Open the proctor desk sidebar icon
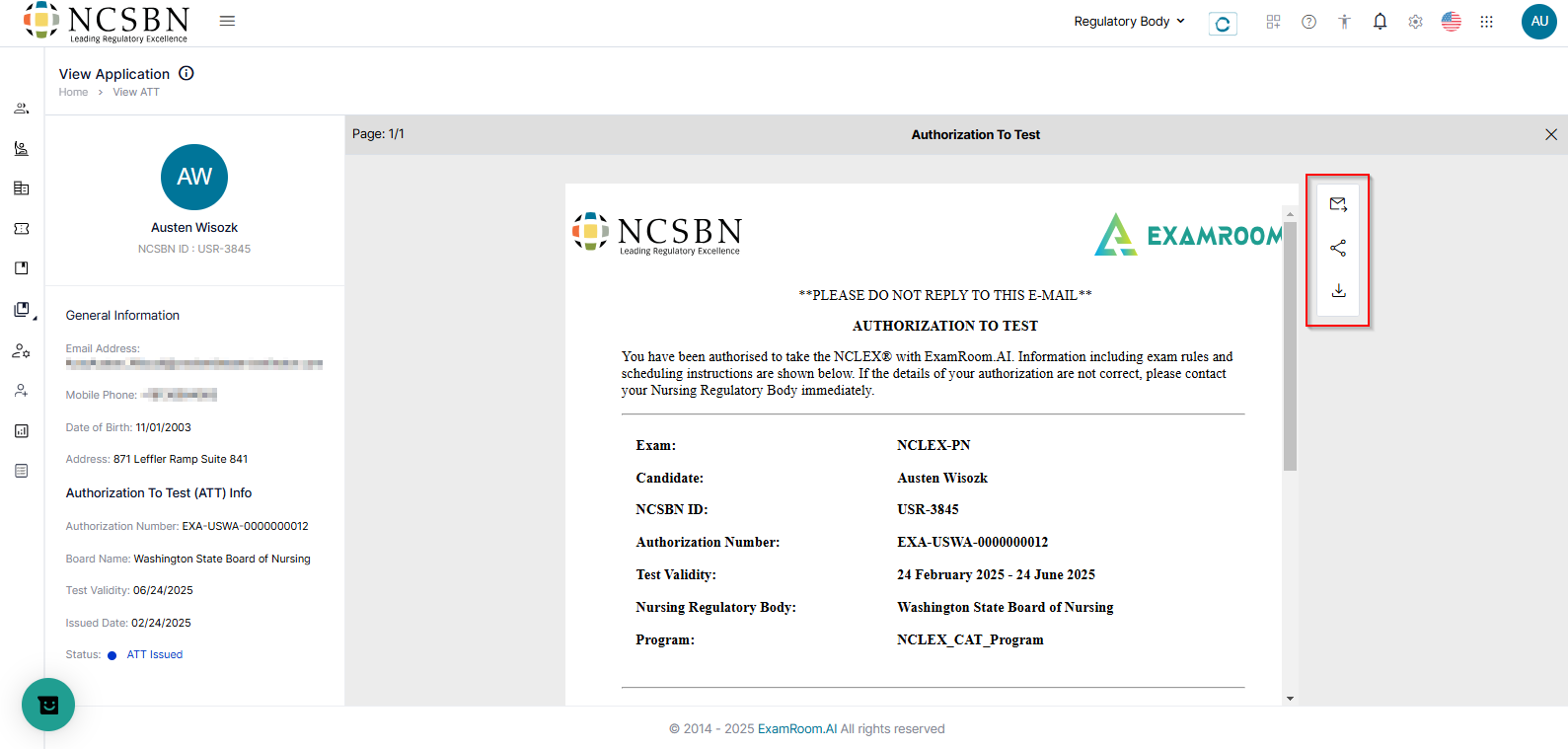The width and height of the screenshot is (1568, 749). pos(21,148)
